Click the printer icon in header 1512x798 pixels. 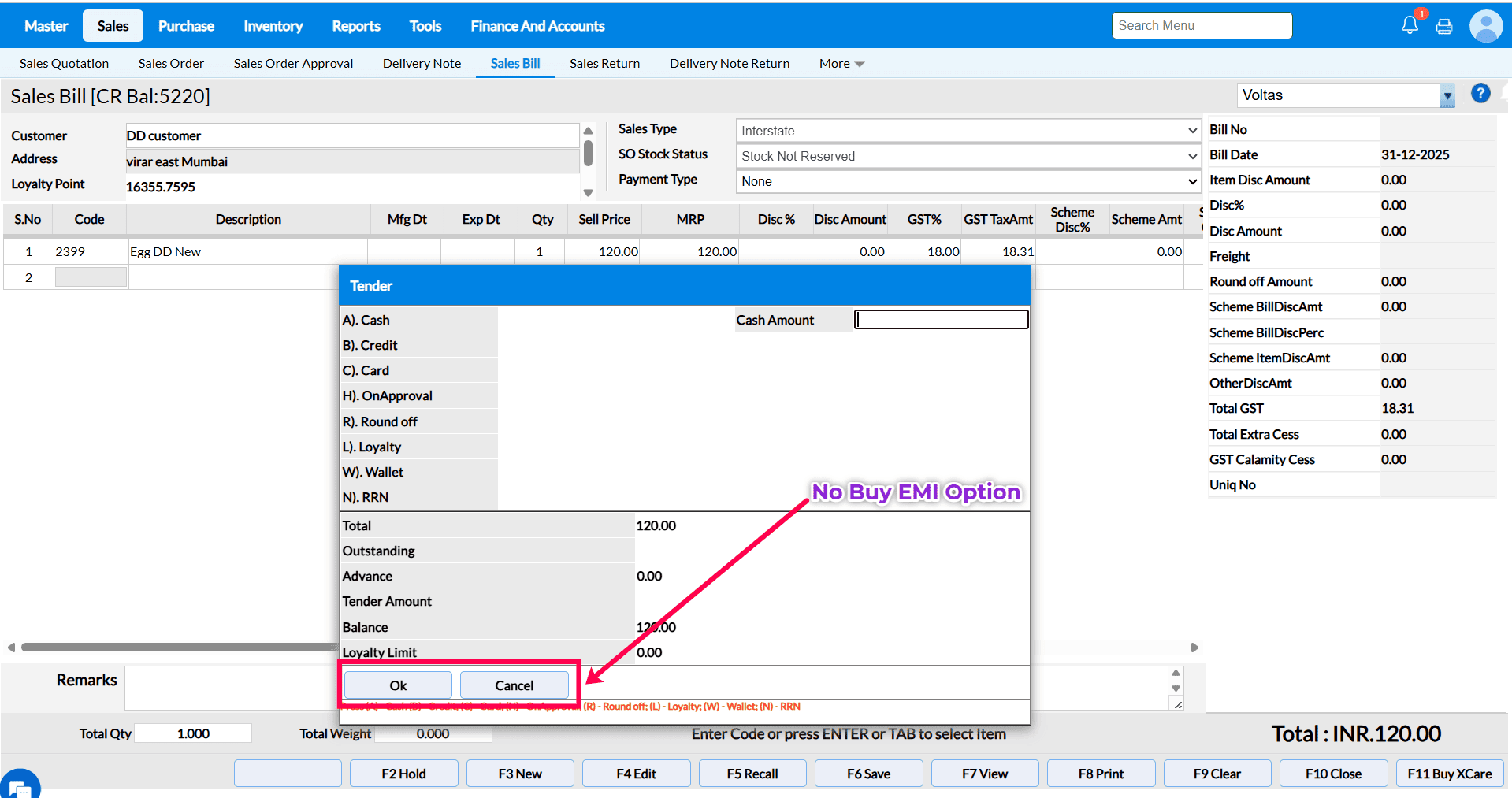(1444, 27)
